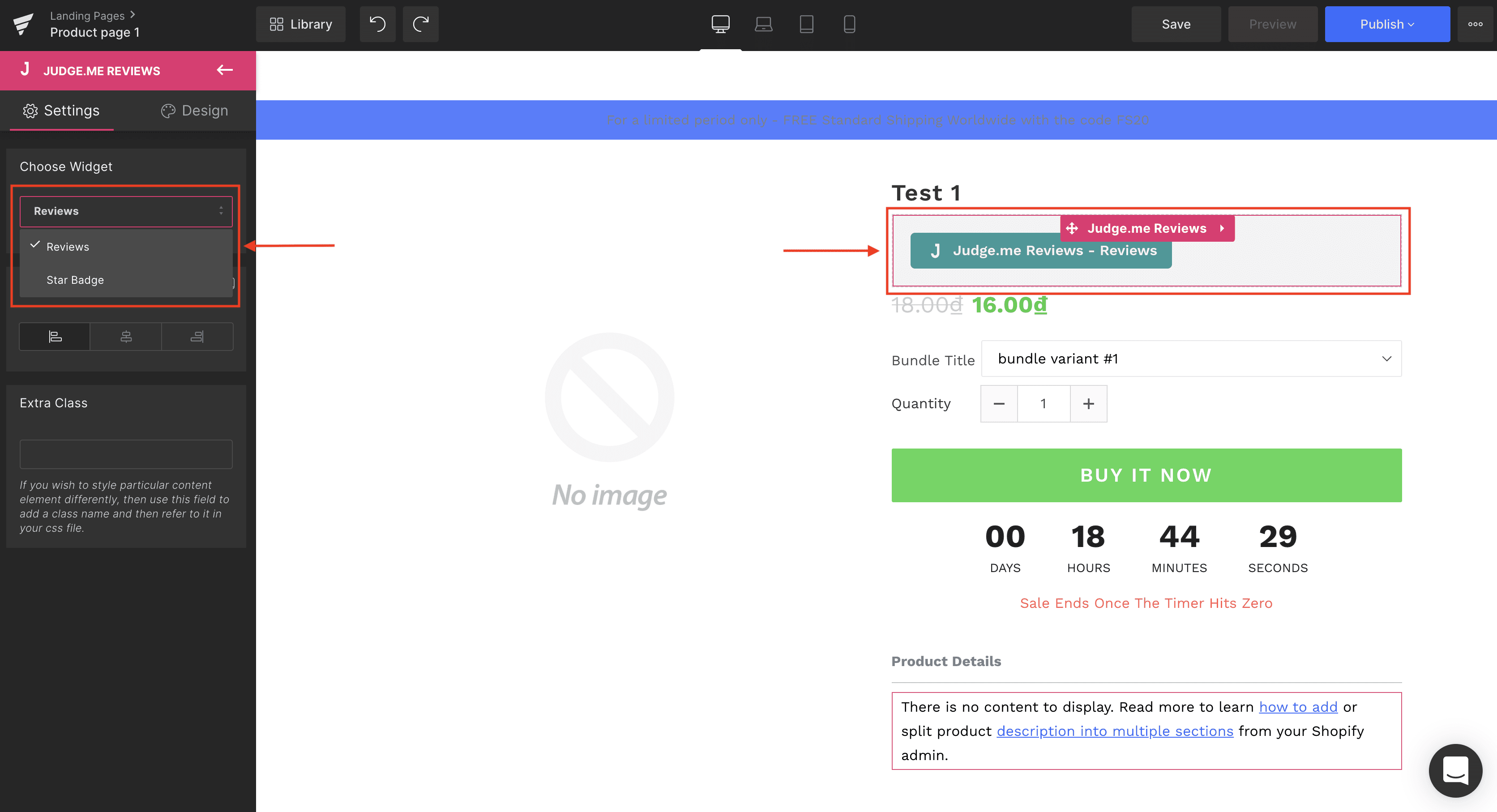Set alignment to right
1497x812 pixels.
point(197,337)
